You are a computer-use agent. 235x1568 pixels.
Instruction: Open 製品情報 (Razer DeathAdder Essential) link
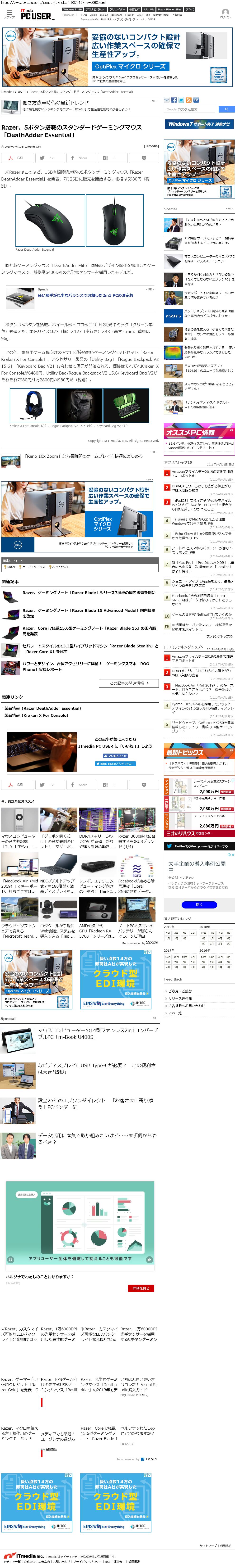point(43,709)
